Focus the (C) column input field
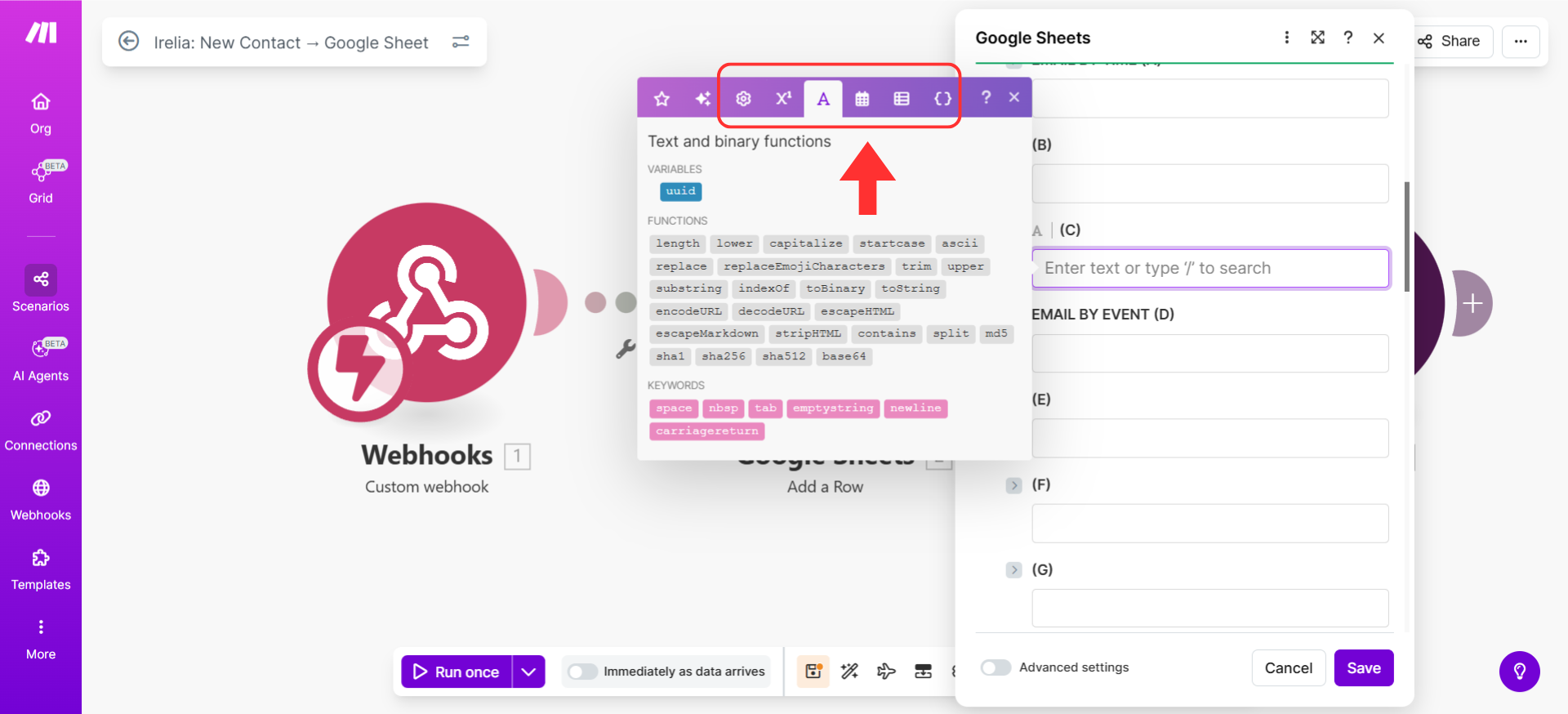1568x714 pixels. (x=1210, y=268)
